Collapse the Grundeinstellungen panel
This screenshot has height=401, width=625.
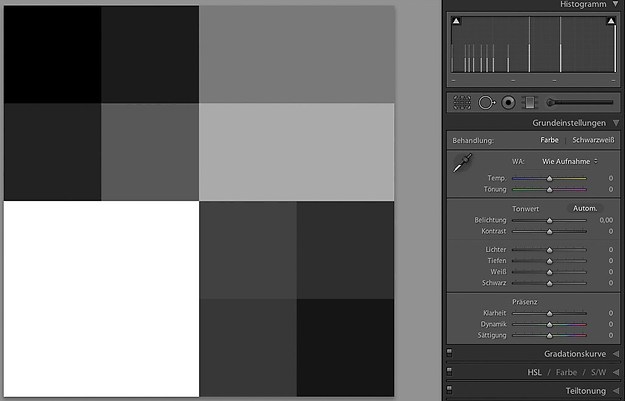coord(616,123)
